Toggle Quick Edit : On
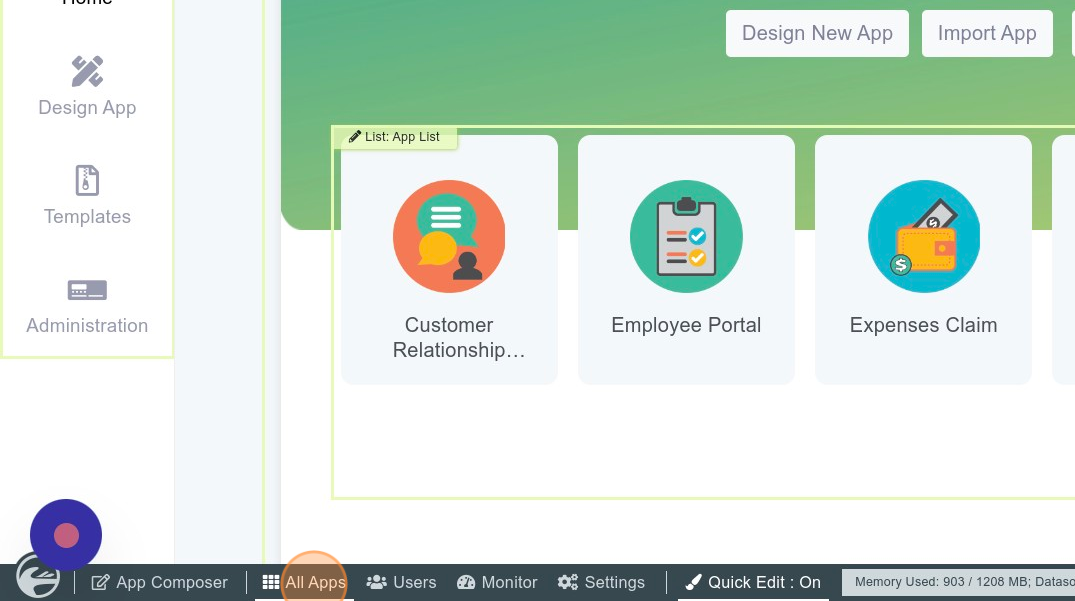The image size is (1075, 601). [753, 582]
